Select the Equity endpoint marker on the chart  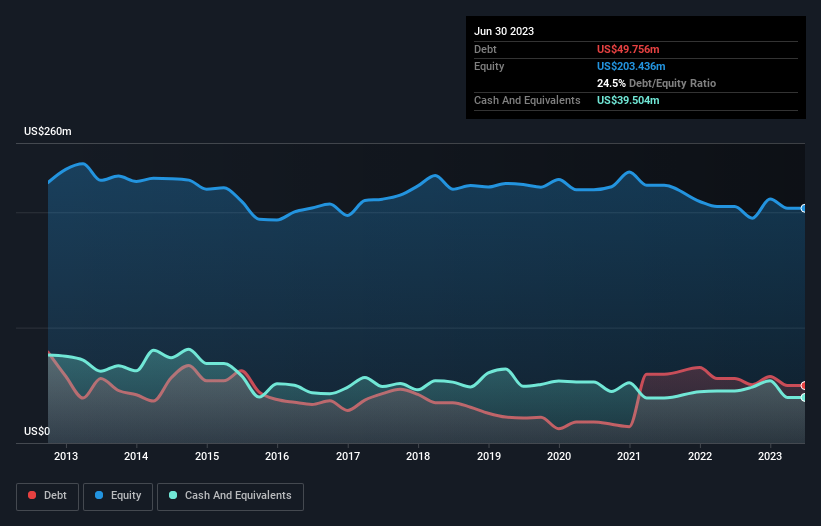(x=804, y=208)
